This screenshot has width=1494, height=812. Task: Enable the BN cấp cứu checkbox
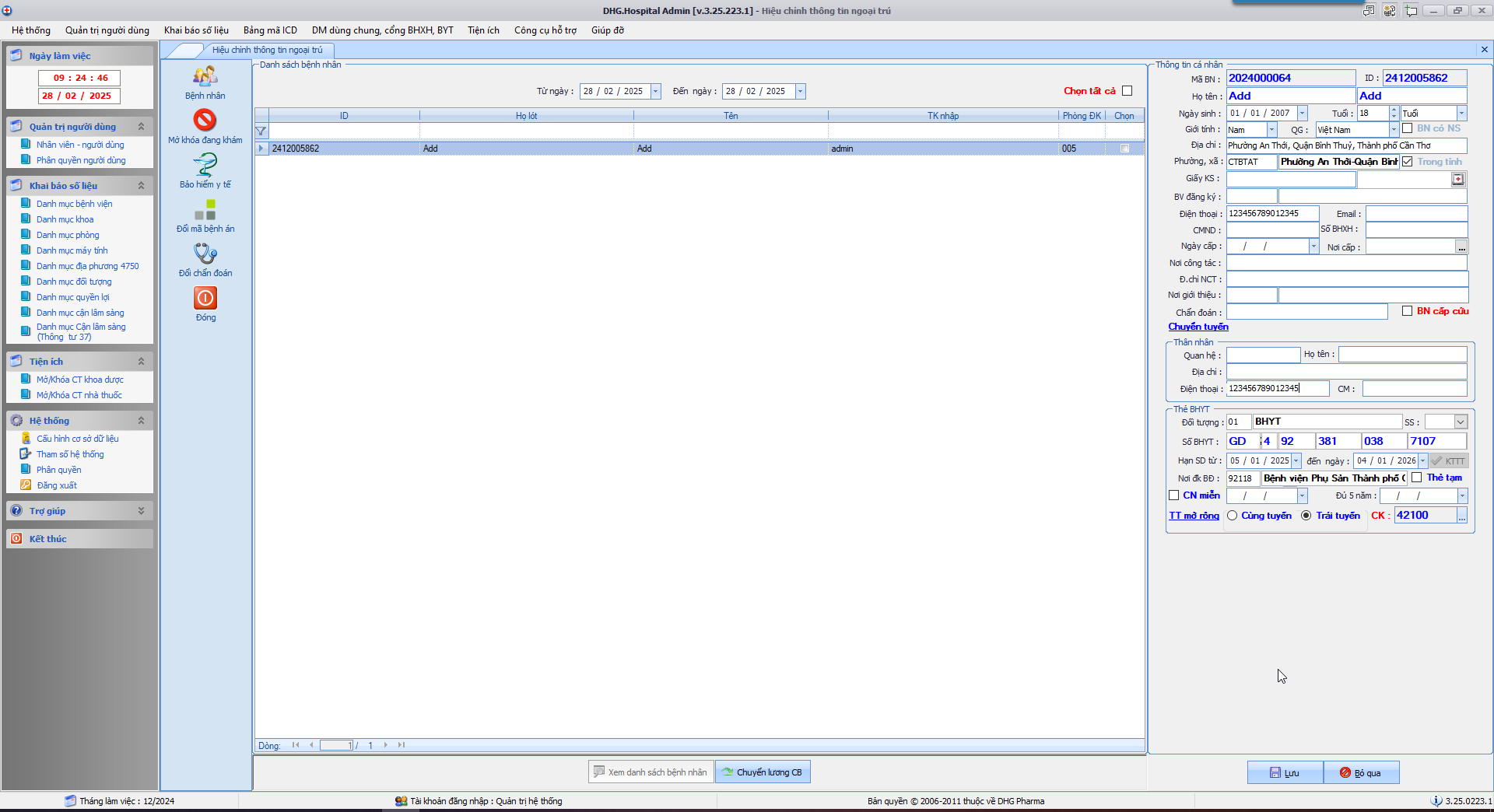(1407, 311)
